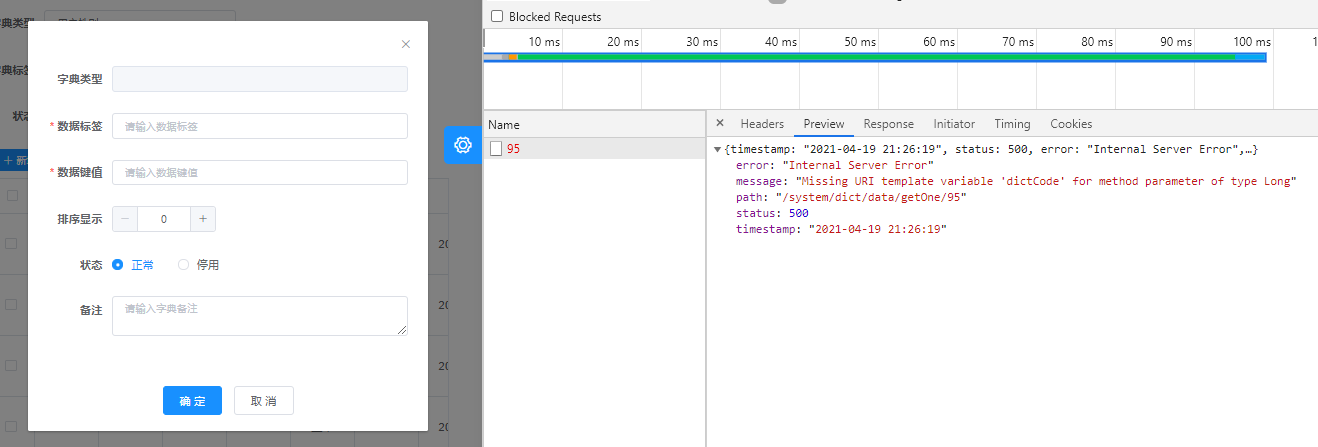Switch to the Response tab
1318x447 pixels.
(889, 124)
